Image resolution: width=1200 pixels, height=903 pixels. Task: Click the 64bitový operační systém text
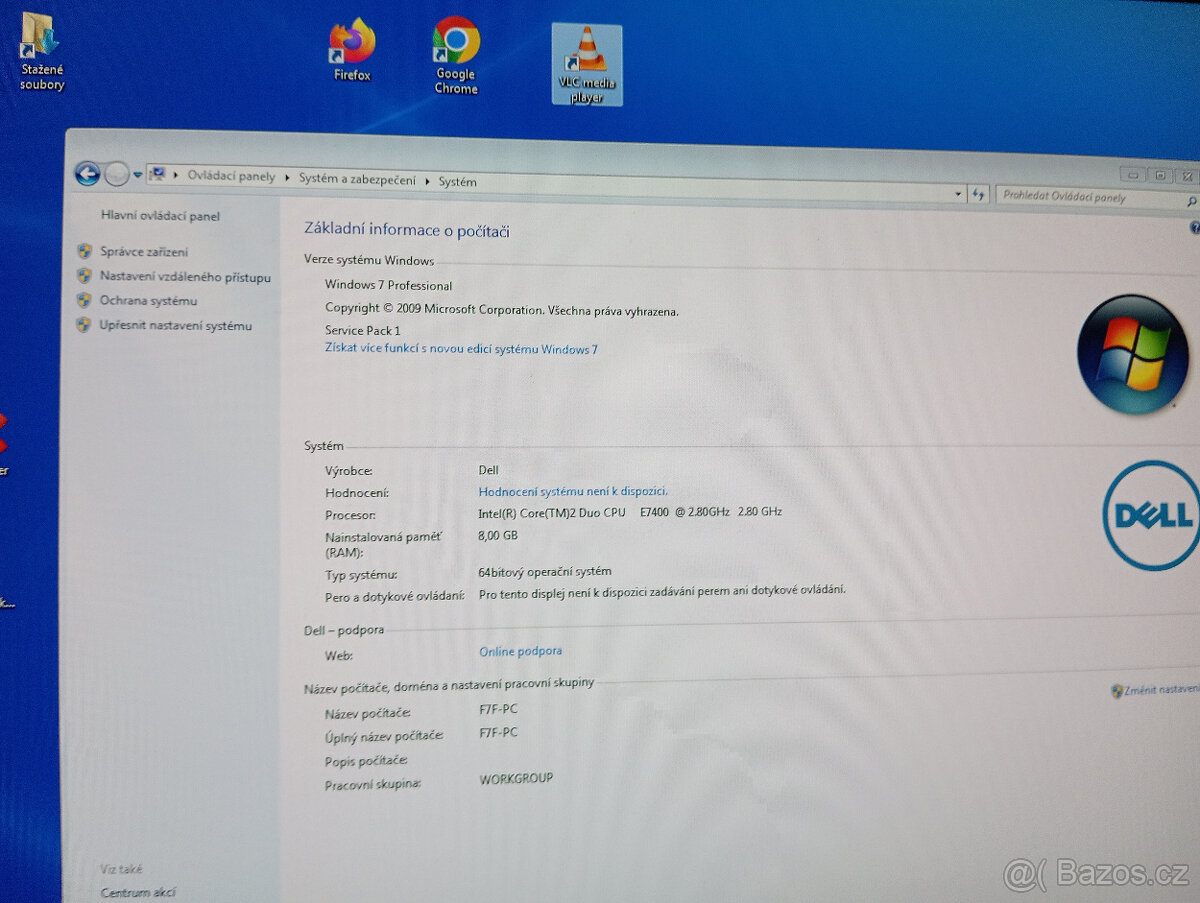pyautogui.click(x=544, y=572)
